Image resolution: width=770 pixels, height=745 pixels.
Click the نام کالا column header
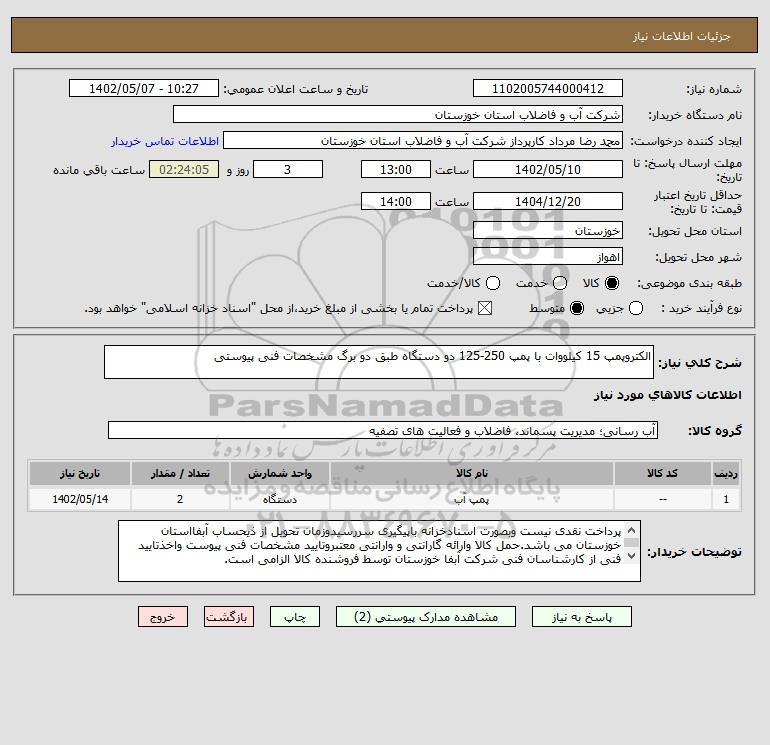pyautogui.click(x=471, y=473)
